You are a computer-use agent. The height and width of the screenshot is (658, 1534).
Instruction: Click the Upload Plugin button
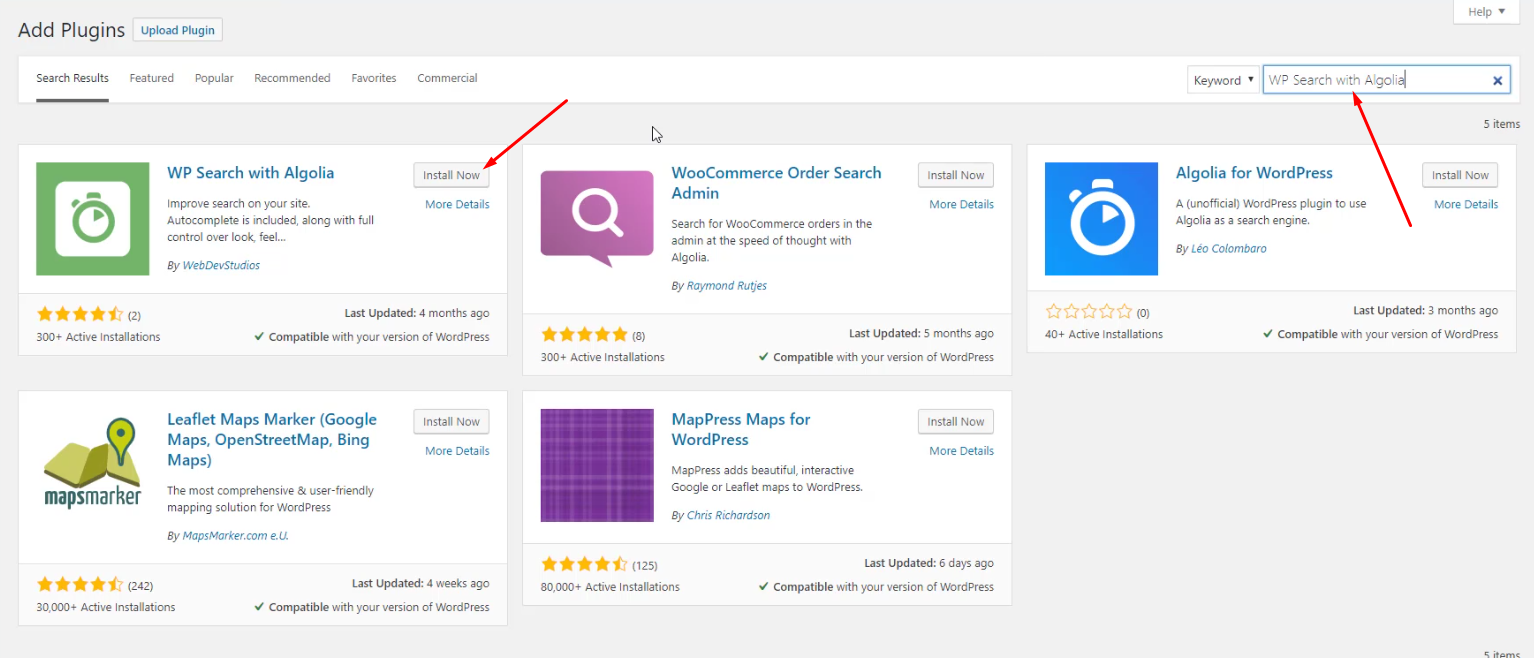[178, 30]
